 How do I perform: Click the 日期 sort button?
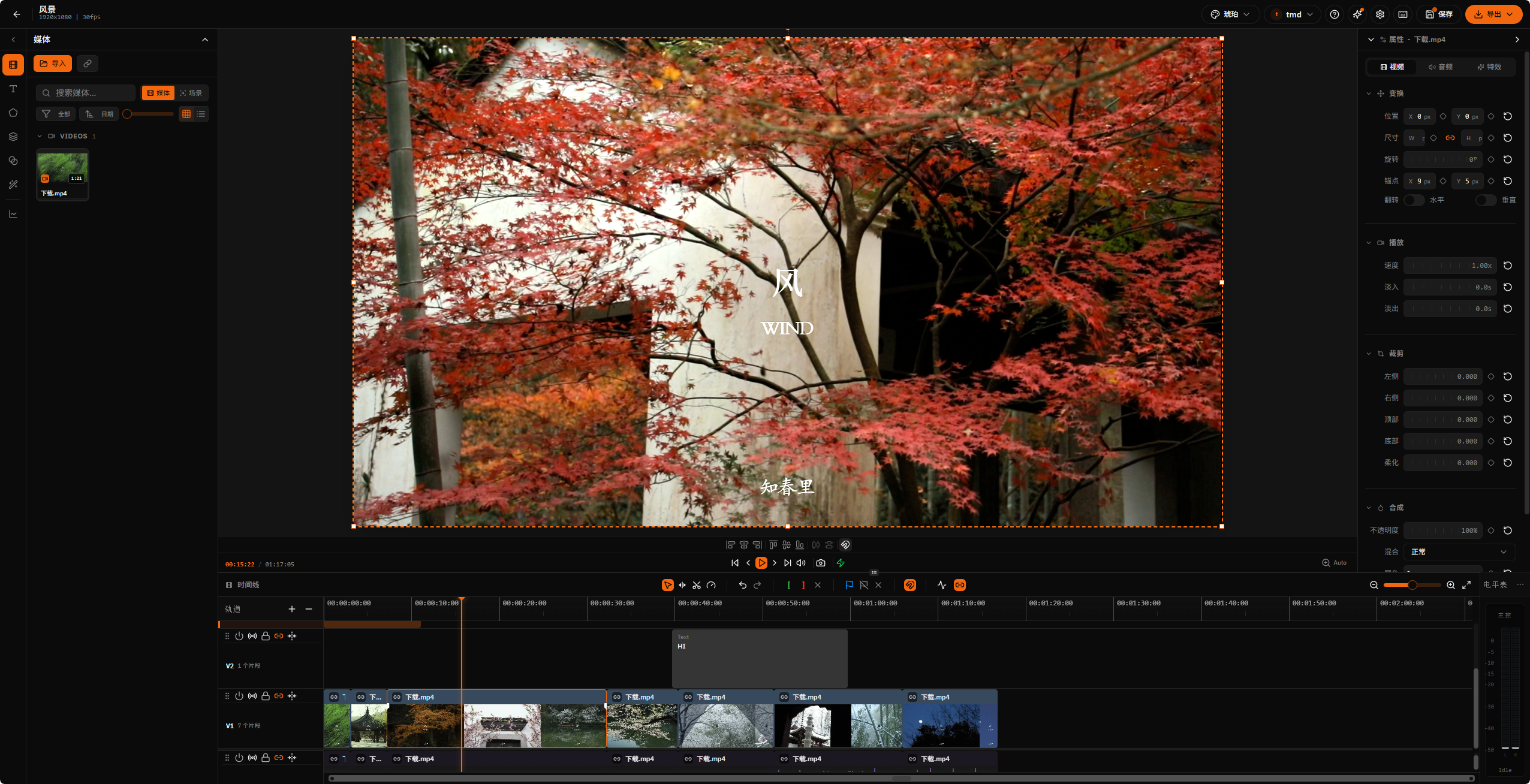pyautogui.click(x=99, y=114)
